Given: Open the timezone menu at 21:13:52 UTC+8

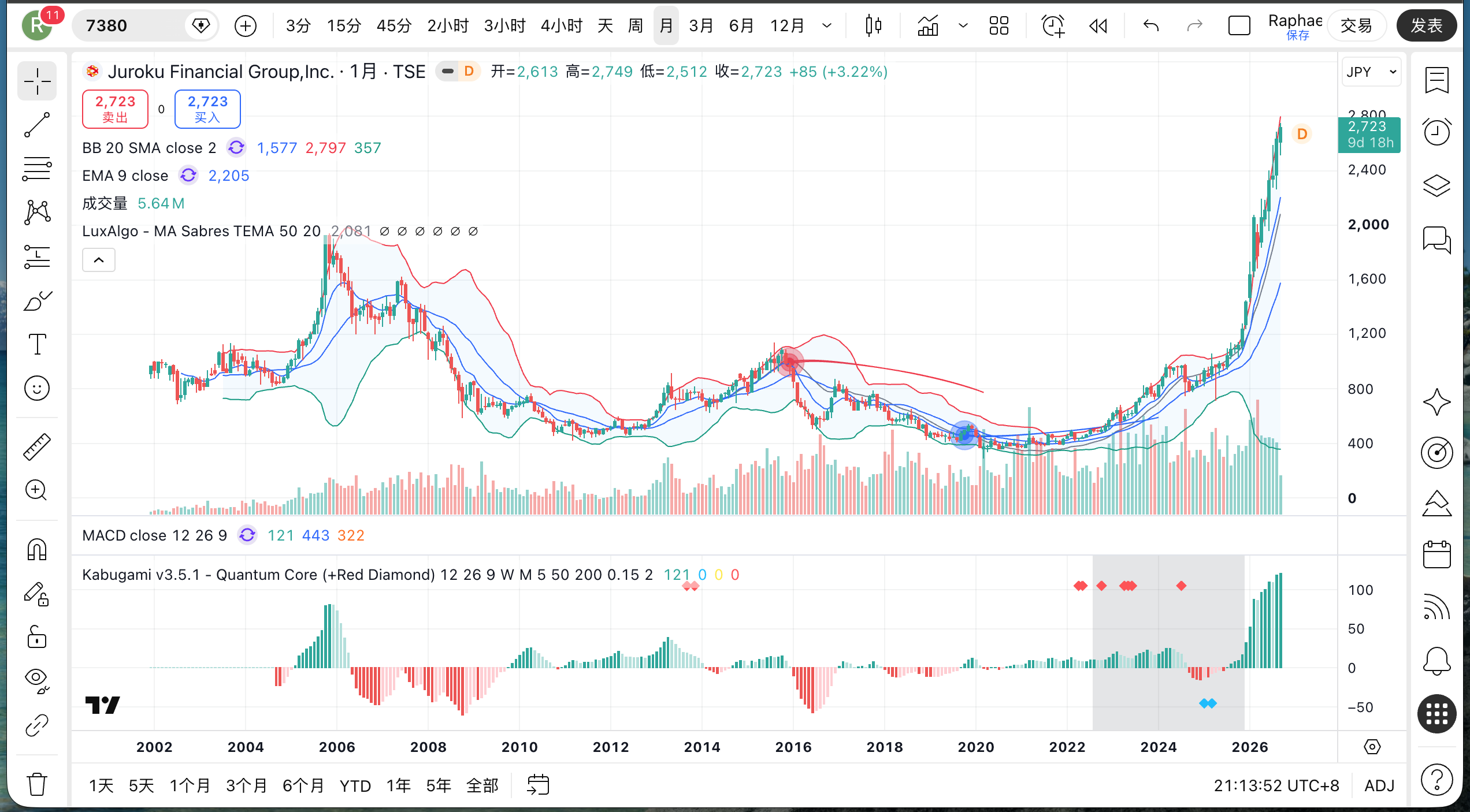Looking at the screenshot, I should (1276, 785).
